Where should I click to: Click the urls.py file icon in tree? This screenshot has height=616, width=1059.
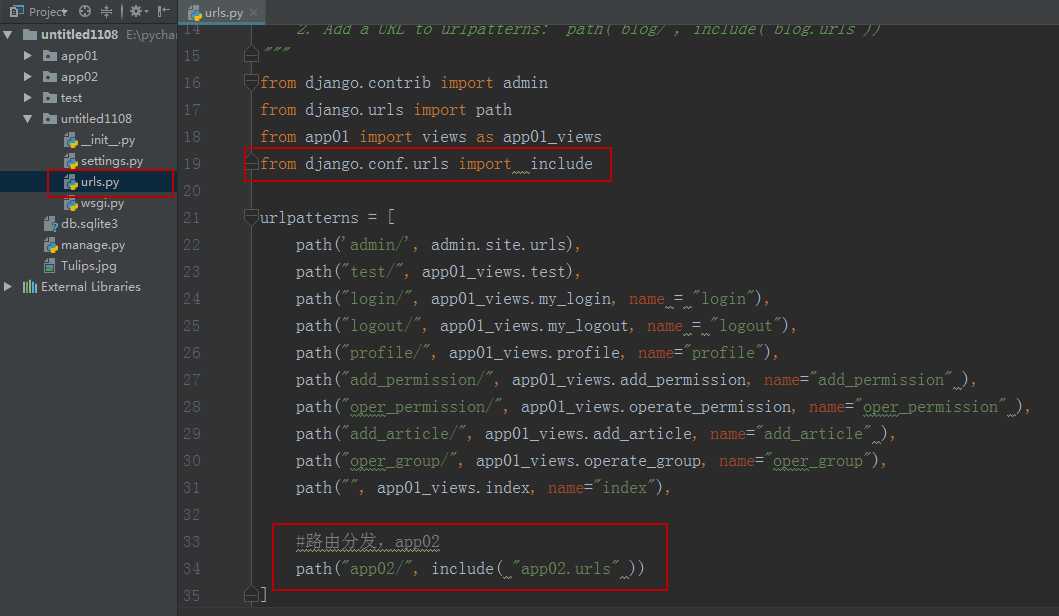pos(70,182)
